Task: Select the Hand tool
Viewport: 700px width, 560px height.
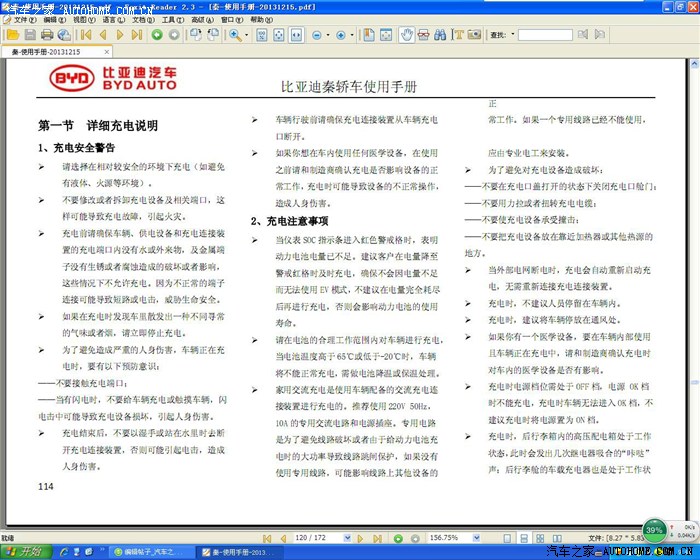Action: point(407,34)
